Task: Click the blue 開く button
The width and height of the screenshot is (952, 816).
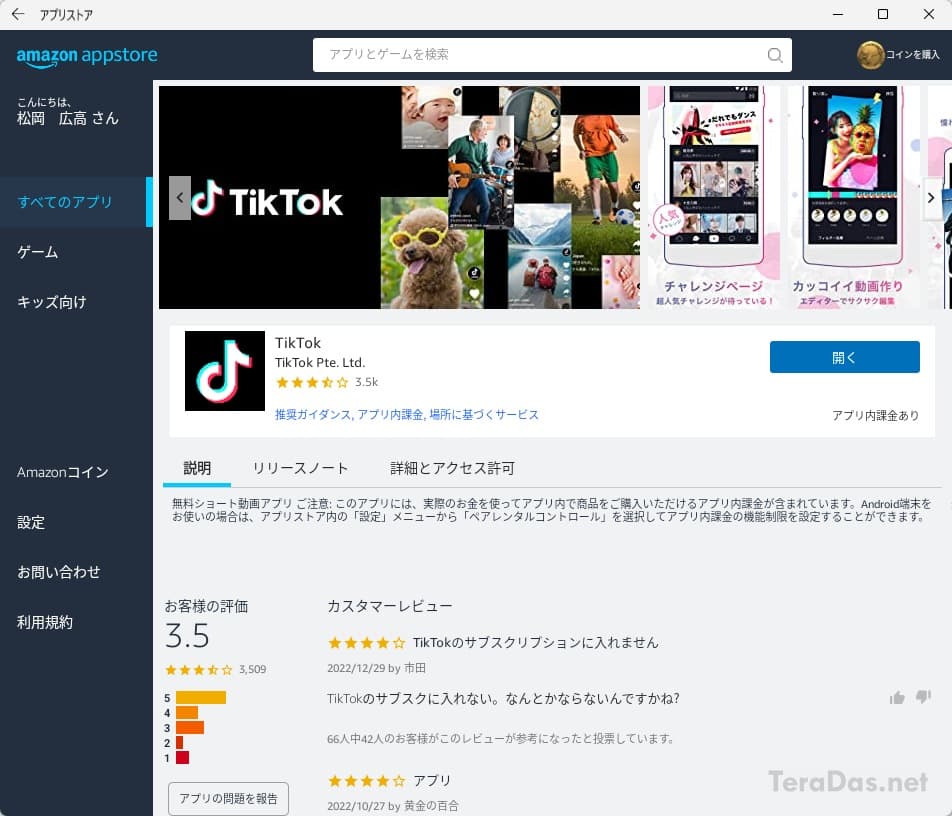Action: pyautogui.click(x=845, y=357)
